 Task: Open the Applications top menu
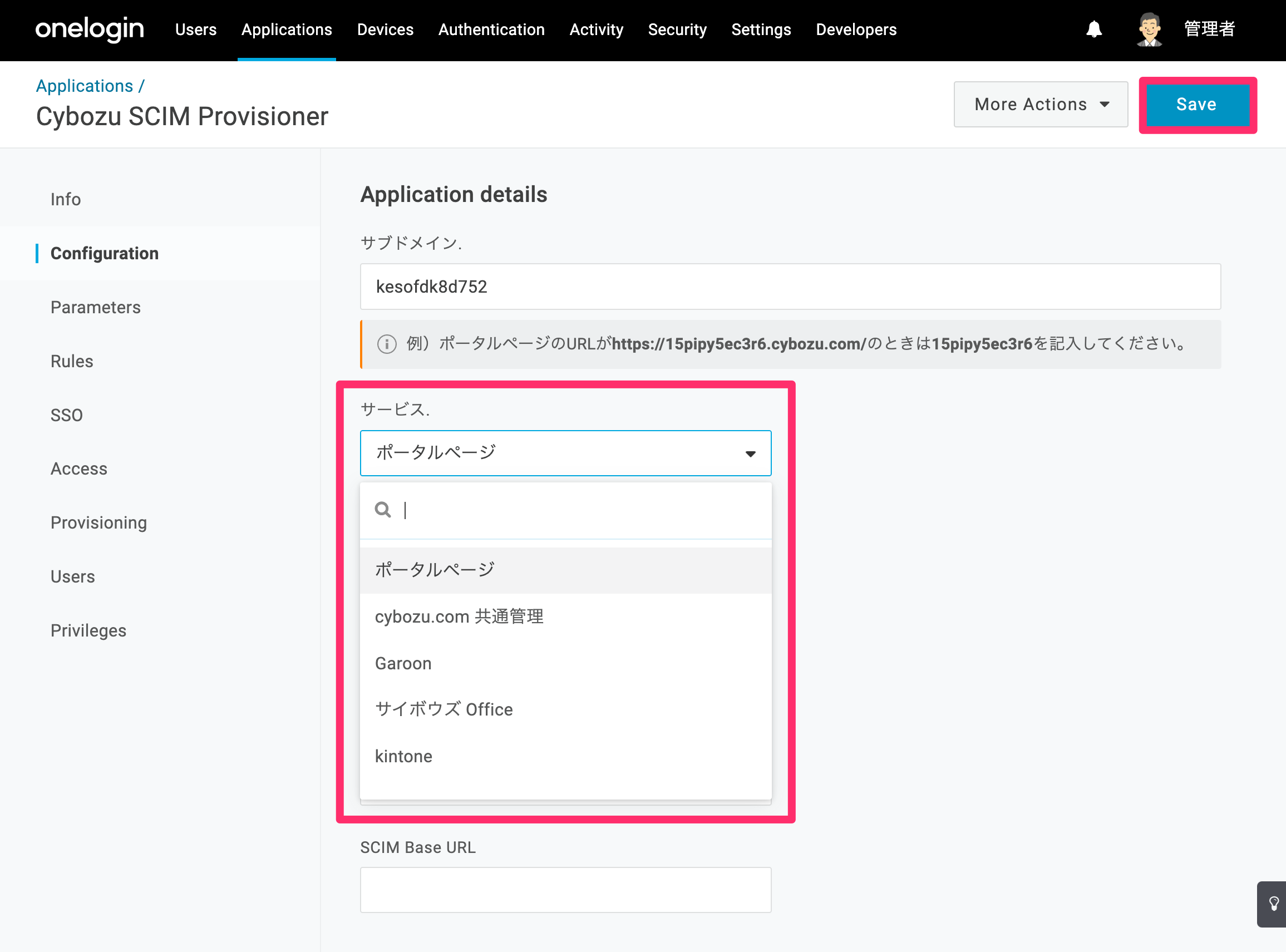287,29
